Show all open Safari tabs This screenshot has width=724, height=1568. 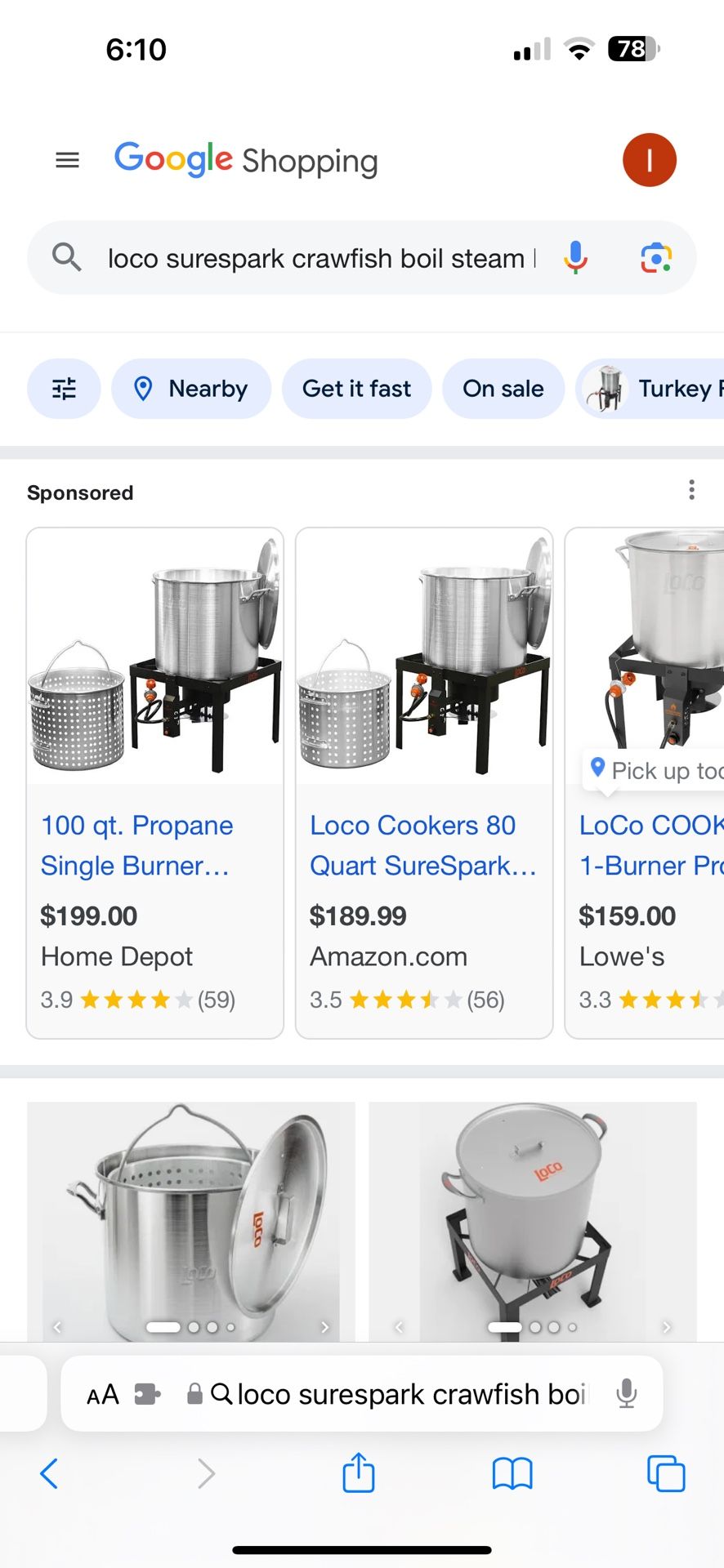click(x=666, y=1473)
